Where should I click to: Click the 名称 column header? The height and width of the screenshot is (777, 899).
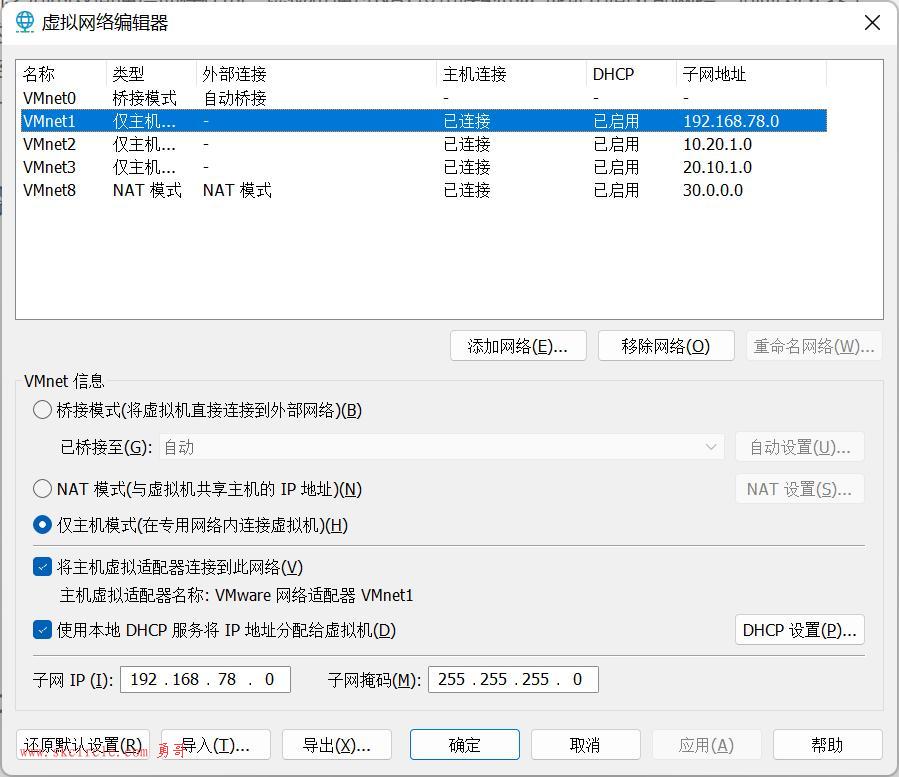(62, 74)
